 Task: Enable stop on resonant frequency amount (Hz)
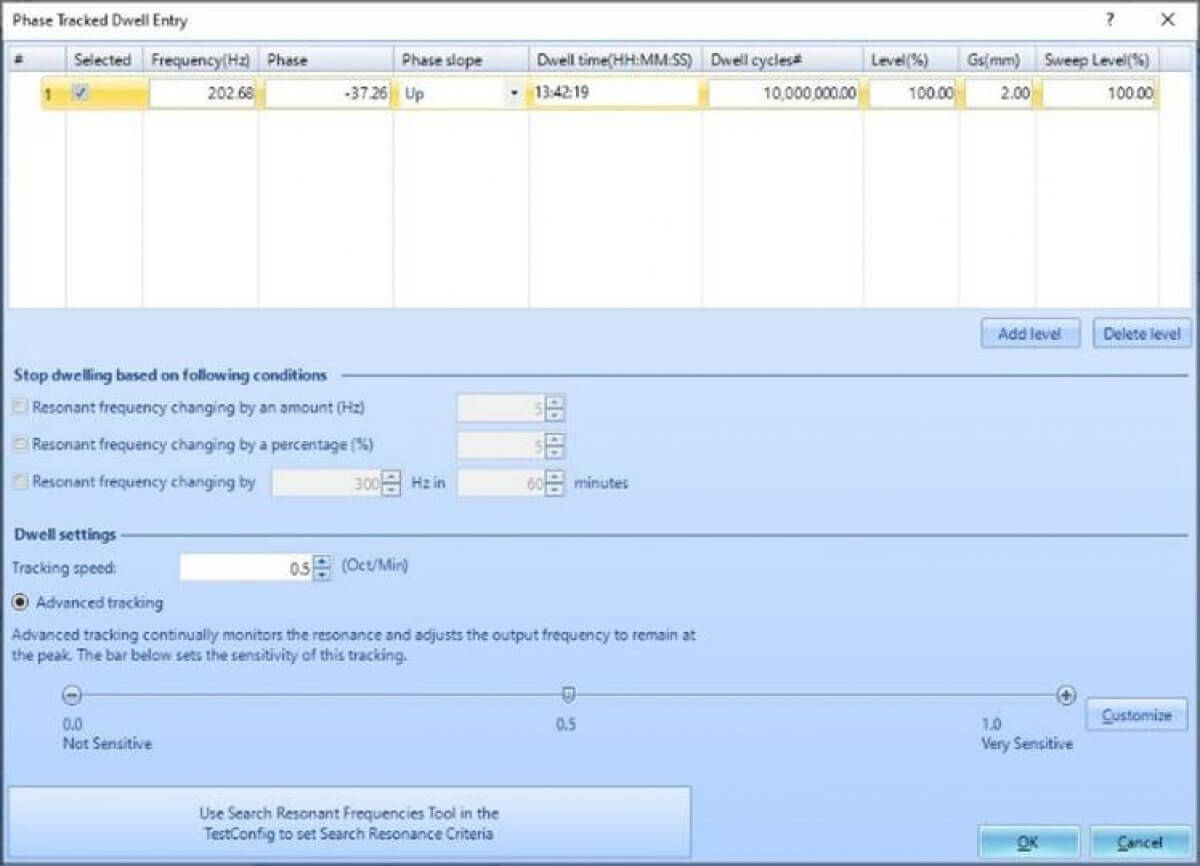pyautogui.click(x=21, y=408)
